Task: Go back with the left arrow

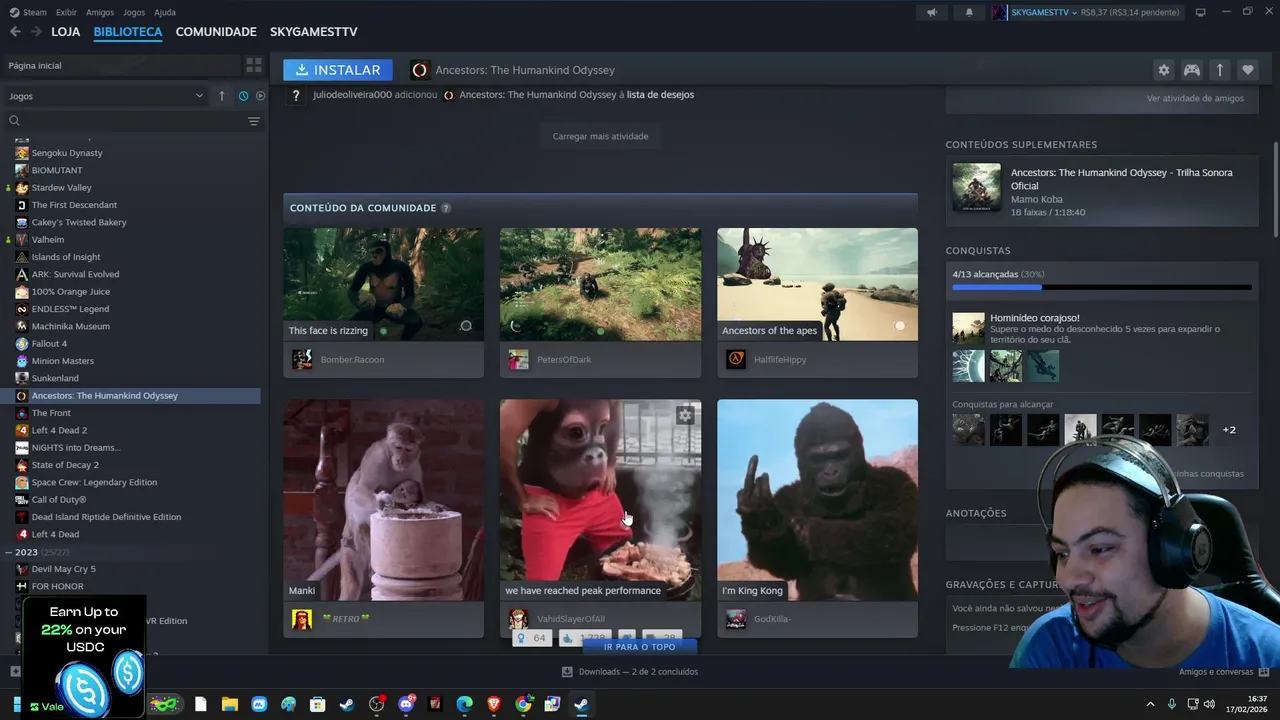Action: point(15,32)
